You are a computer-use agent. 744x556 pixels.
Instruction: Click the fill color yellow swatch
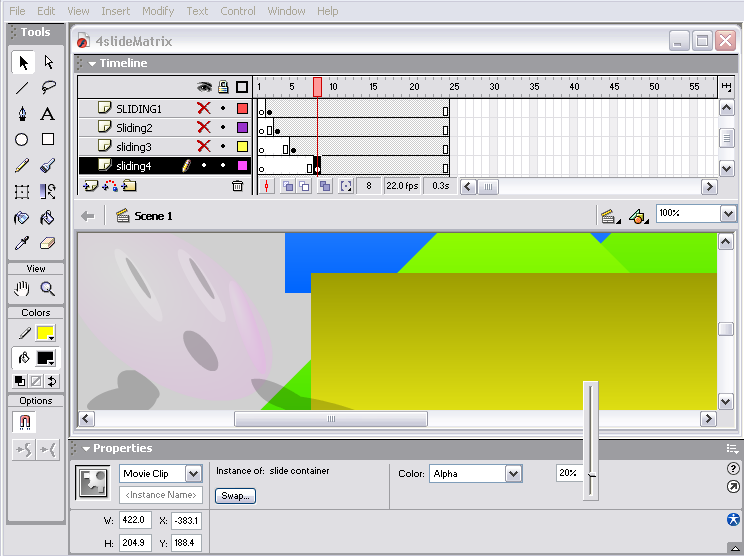click(x=45, y=333)
